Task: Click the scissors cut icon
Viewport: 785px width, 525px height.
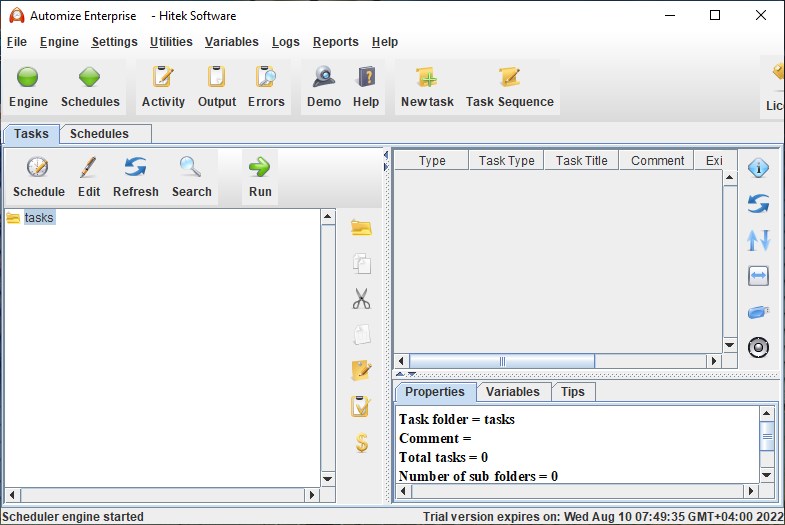Action: (361, 298)
